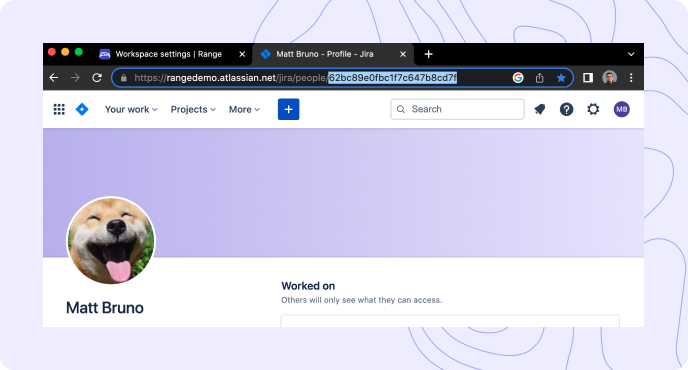Open a new browser tab
This screenshot has height=370, width=688.
coord(429,54)
